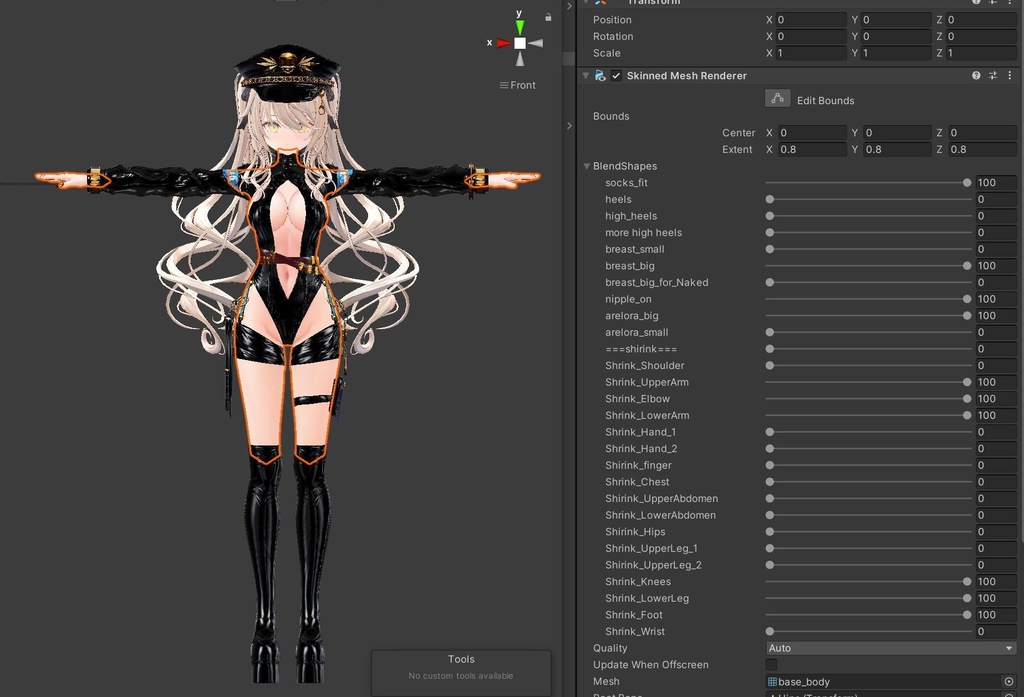The image size is (1024, 697).
Task: Toggle the Update When Offscreen checkbox
Action: coord(771,664)
